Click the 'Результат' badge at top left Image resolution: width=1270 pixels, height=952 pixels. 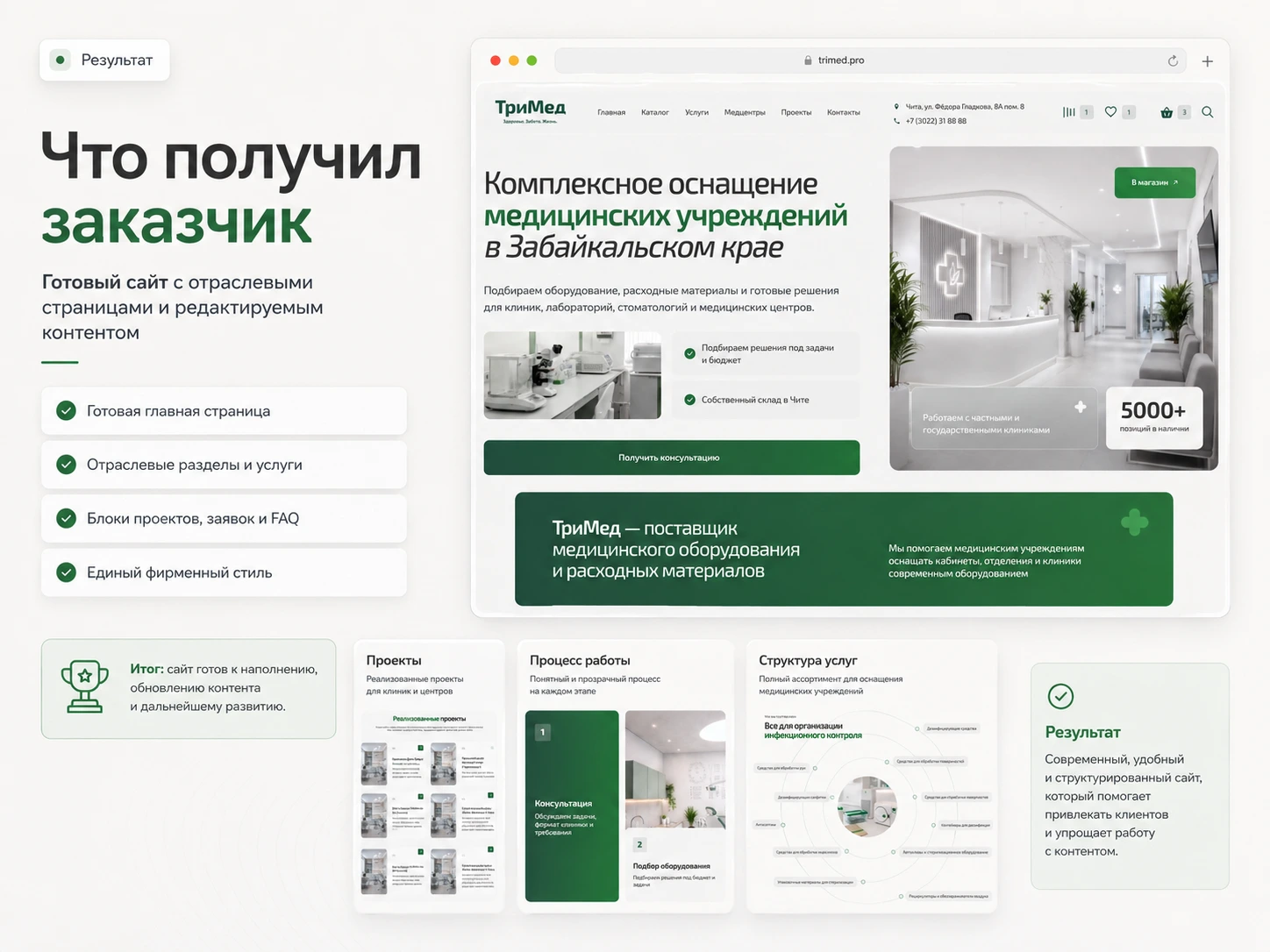(x=104, y=60)
